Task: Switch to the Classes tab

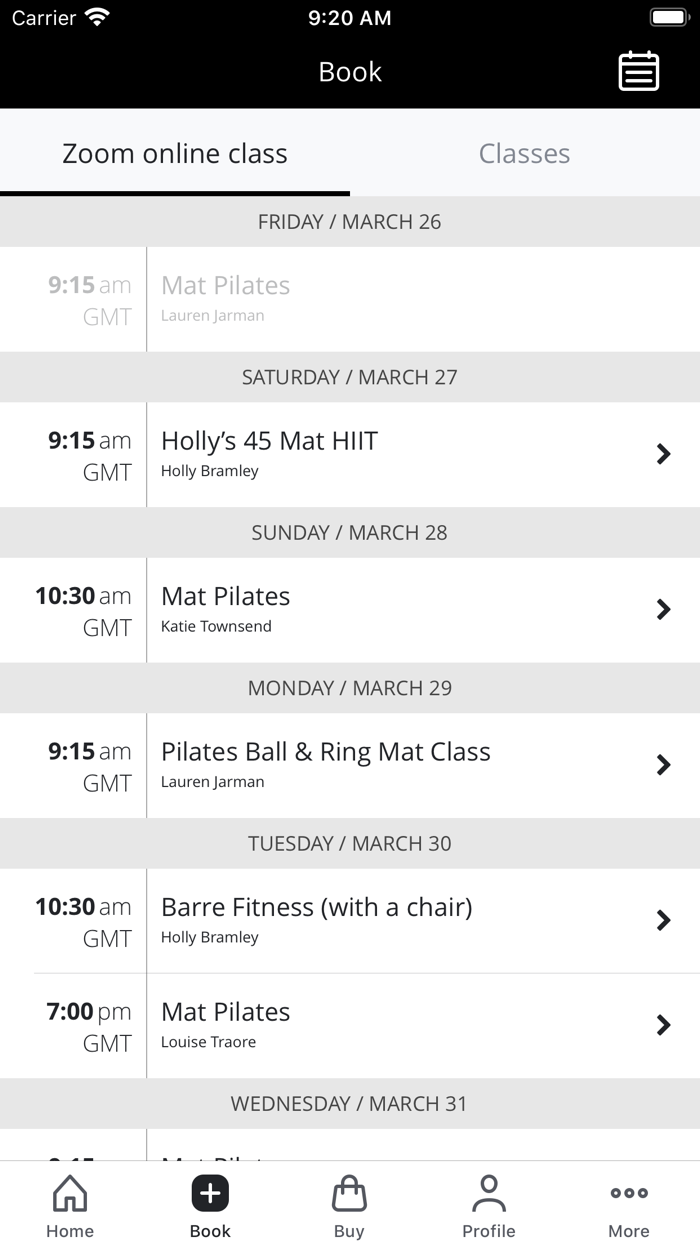Action: pyautogui.click(x=524, y=153)
